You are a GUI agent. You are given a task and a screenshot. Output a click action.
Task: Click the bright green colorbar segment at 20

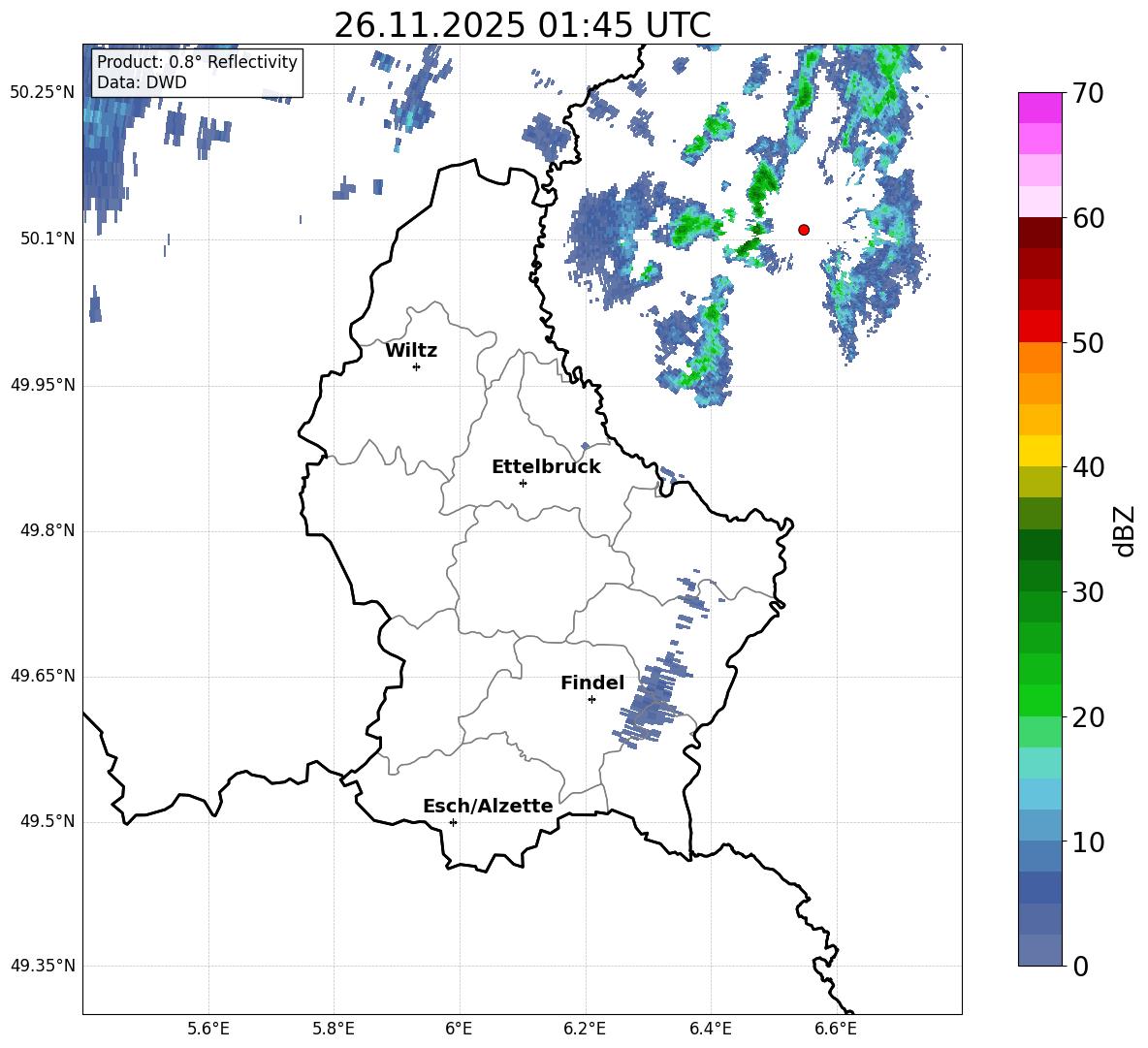[1039, 701]
